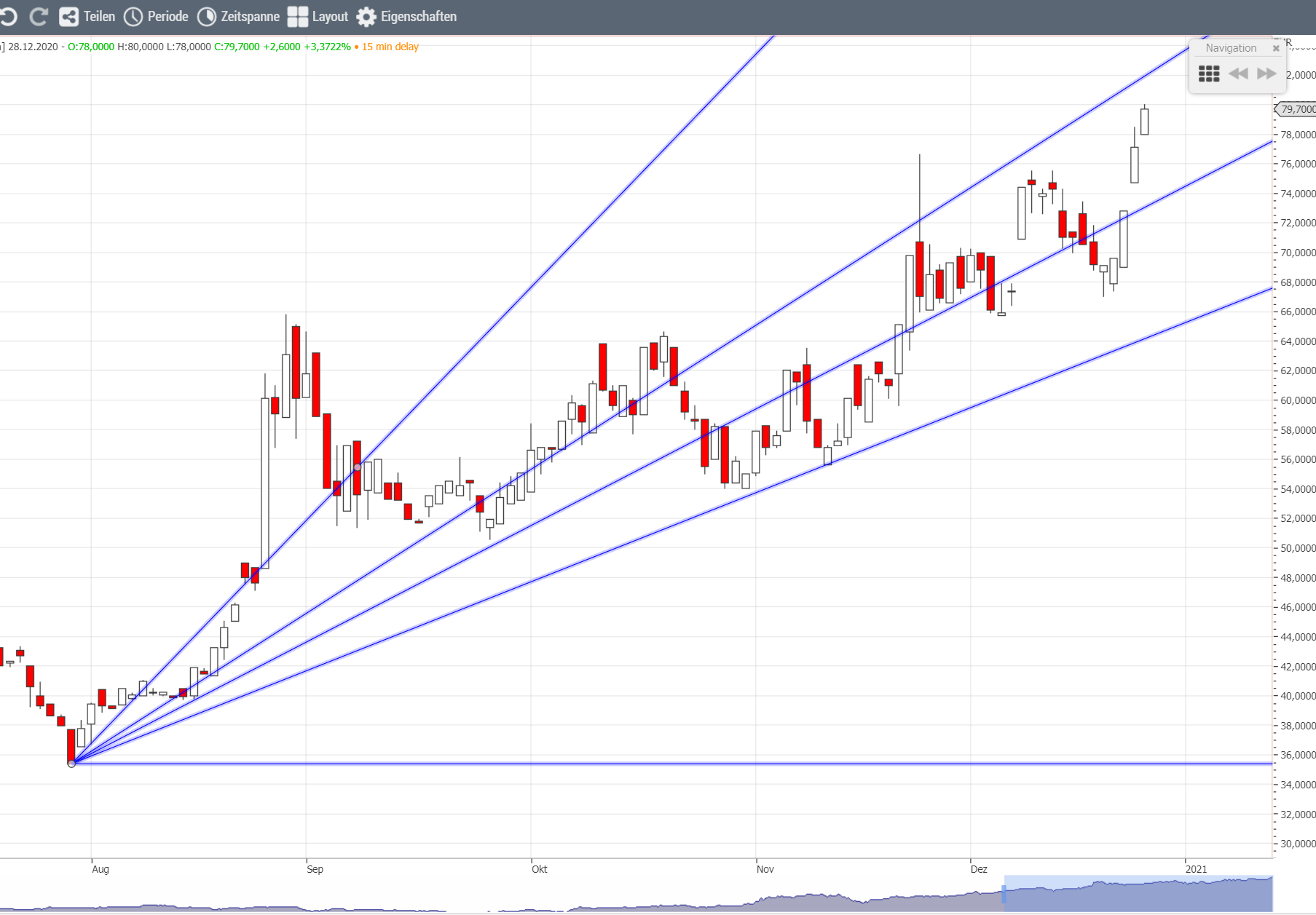This screenshot has width=1316, height=915.
Task: Click the Zeitspanne pie-clock icon
Action: 207,17
